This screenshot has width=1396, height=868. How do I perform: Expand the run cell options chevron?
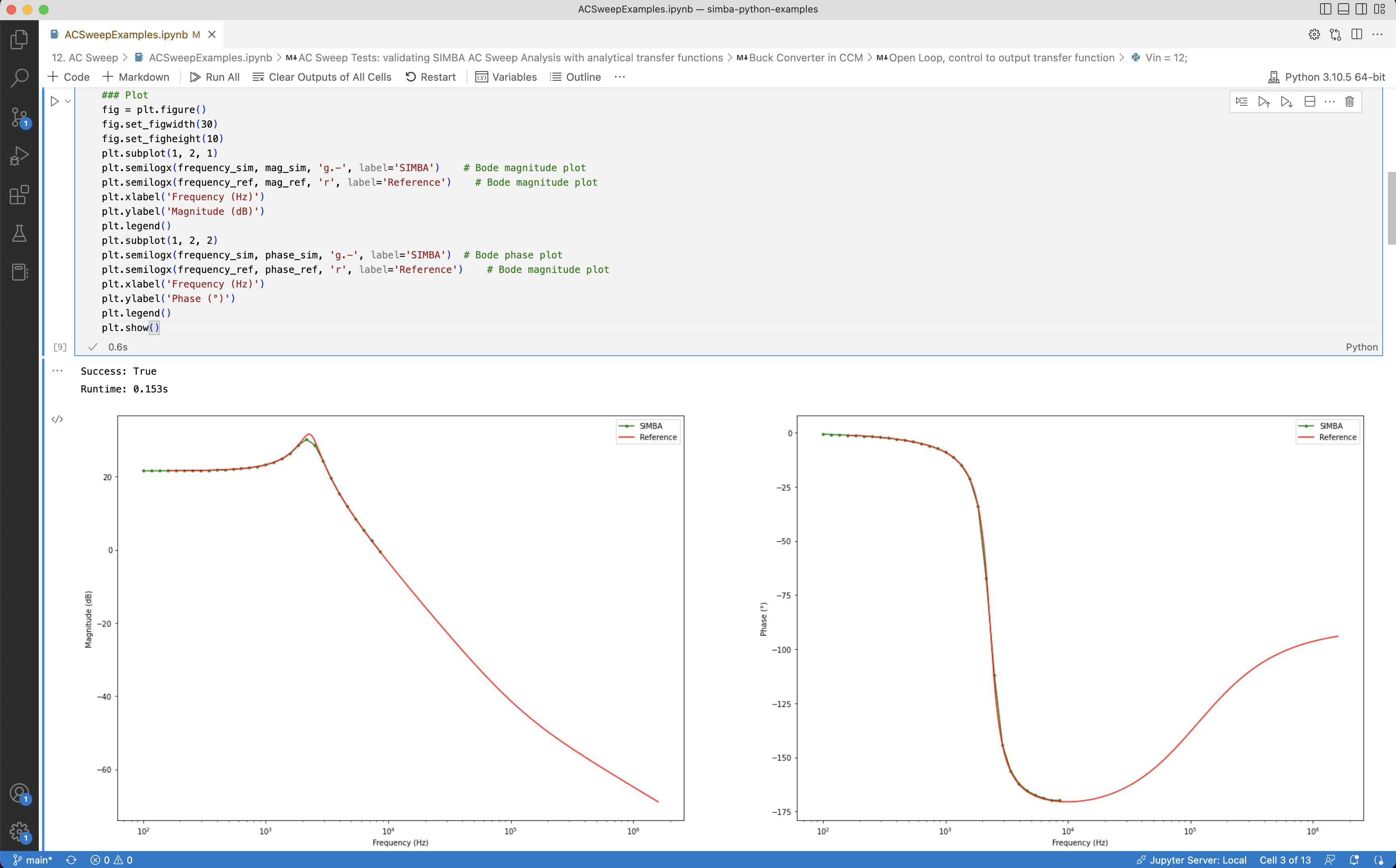(68, 101)
